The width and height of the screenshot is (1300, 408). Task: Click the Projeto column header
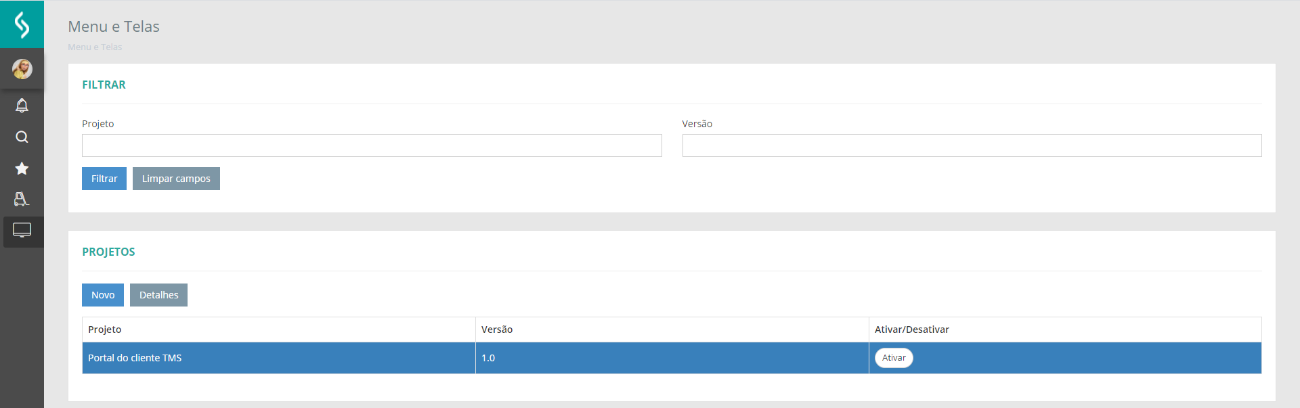[105, 329]
